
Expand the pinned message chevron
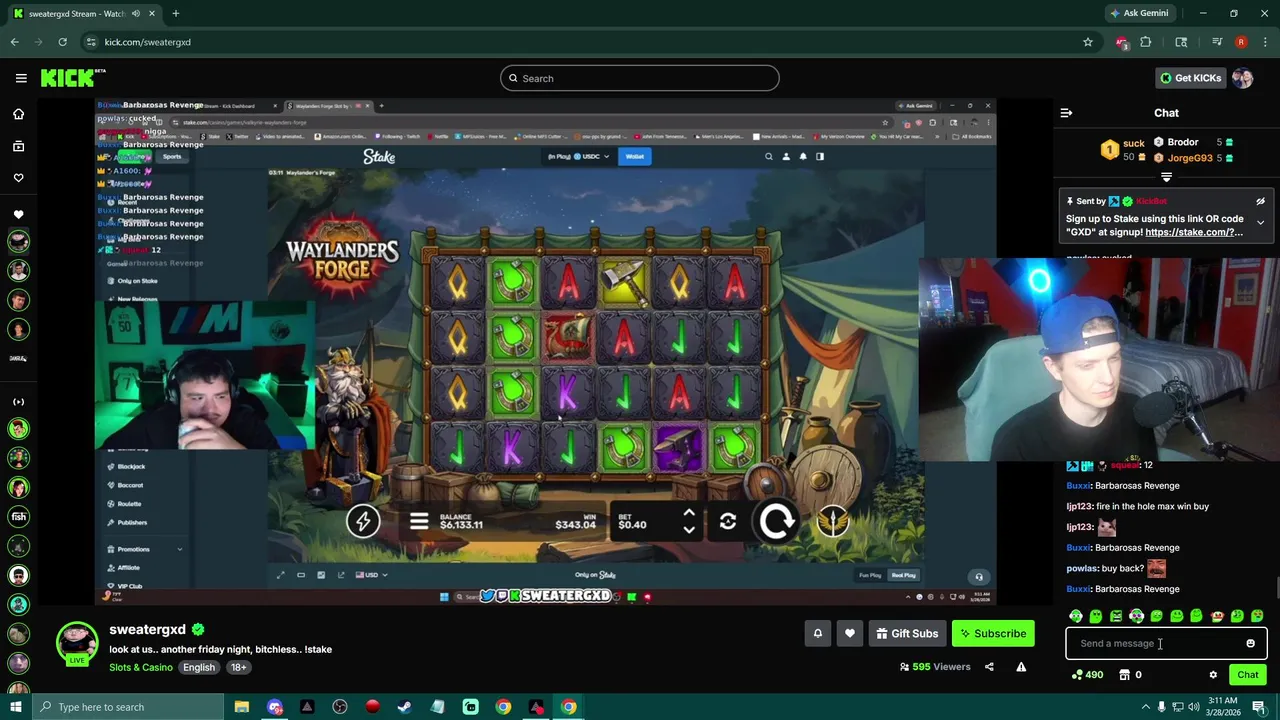click(x=1260, y=222)
